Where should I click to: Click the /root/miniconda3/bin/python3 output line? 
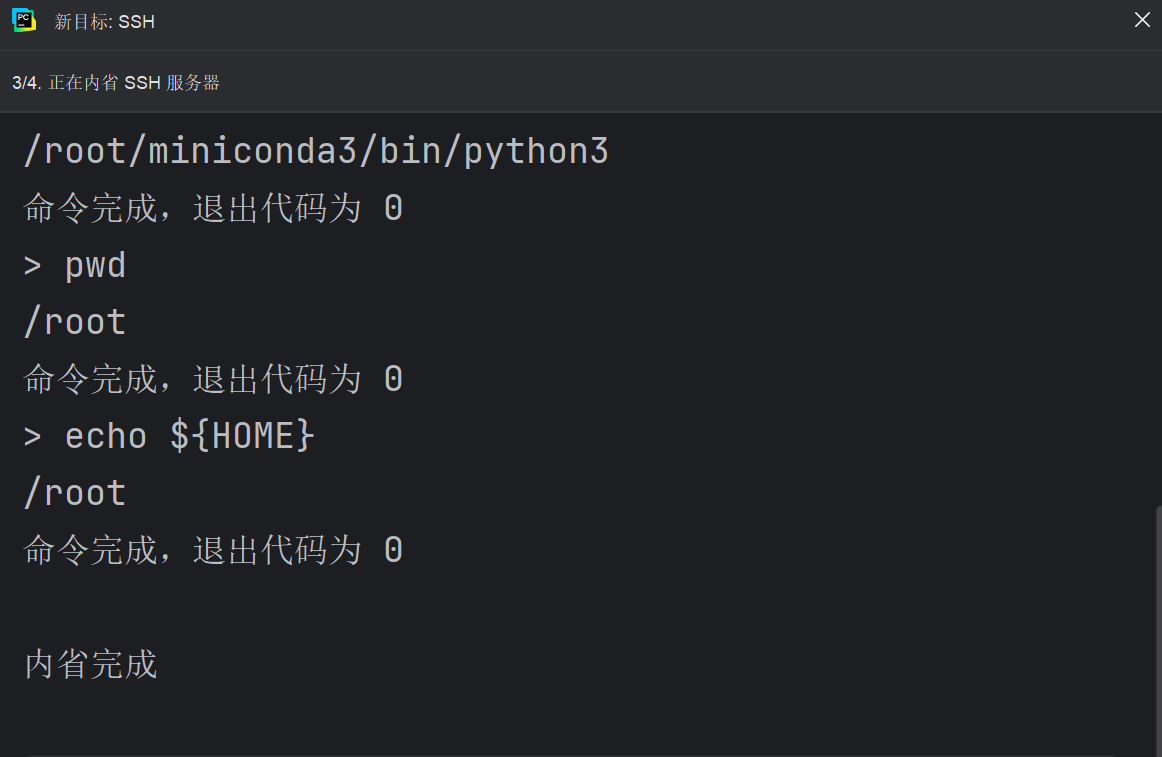point(316,151)
